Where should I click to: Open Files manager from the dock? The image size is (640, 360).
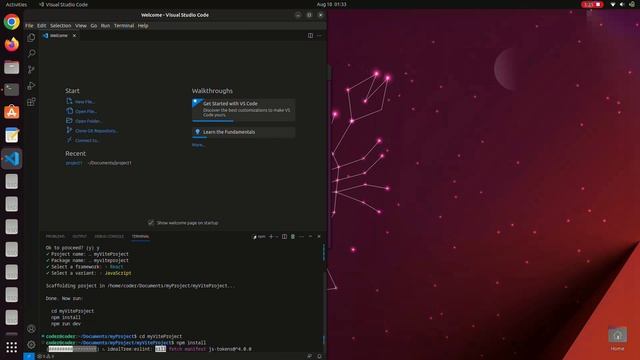[x=11, y=67]
